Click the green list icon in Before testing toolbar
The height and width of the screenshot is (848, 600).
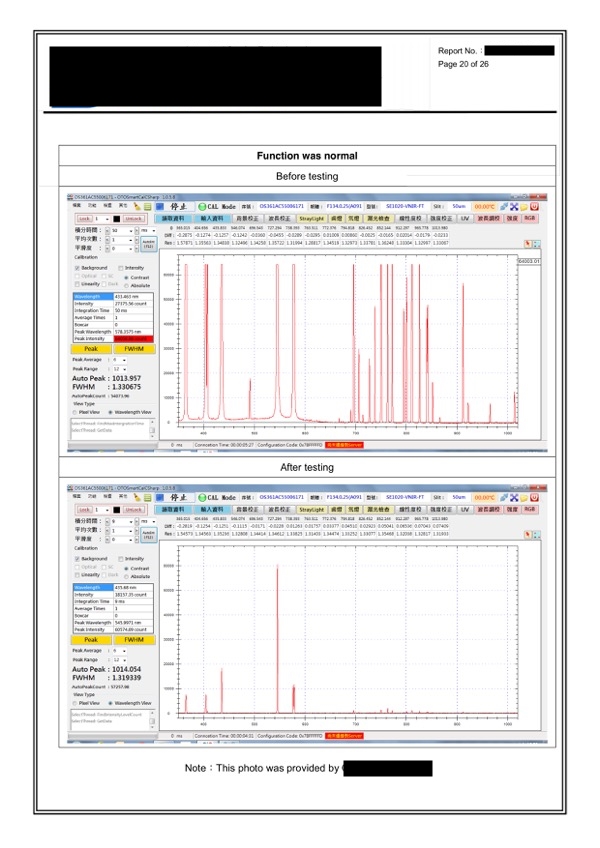[x=147, y=207]
